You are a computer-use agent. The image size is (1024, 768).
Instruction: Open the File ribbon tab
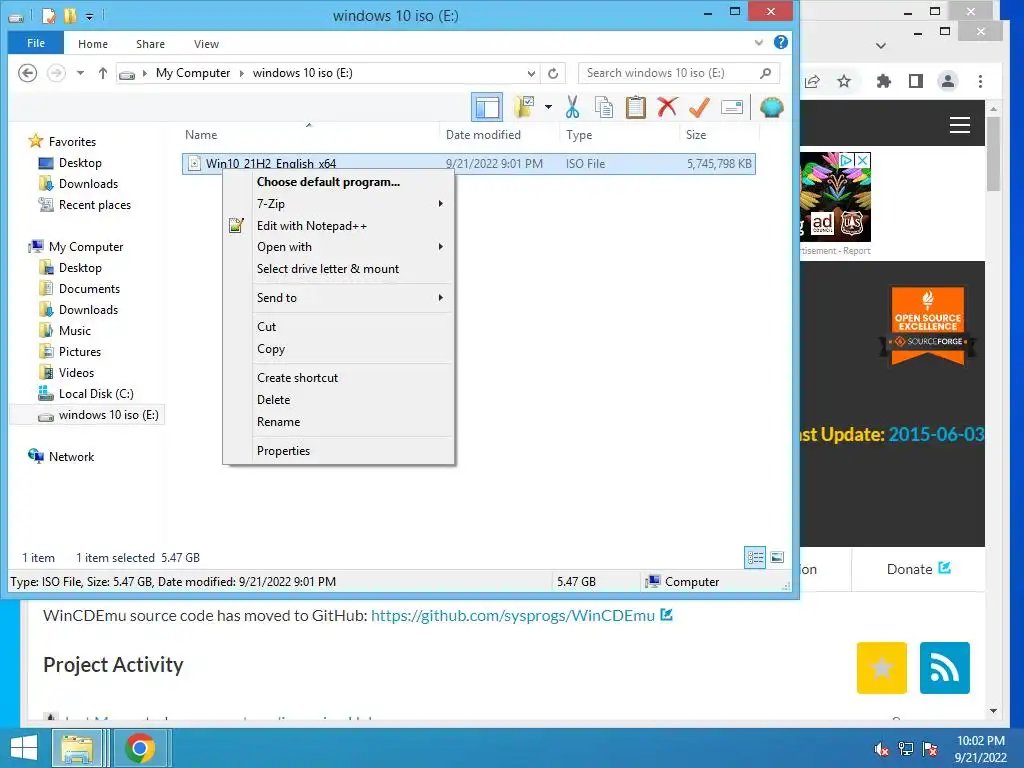pos(36,43)
